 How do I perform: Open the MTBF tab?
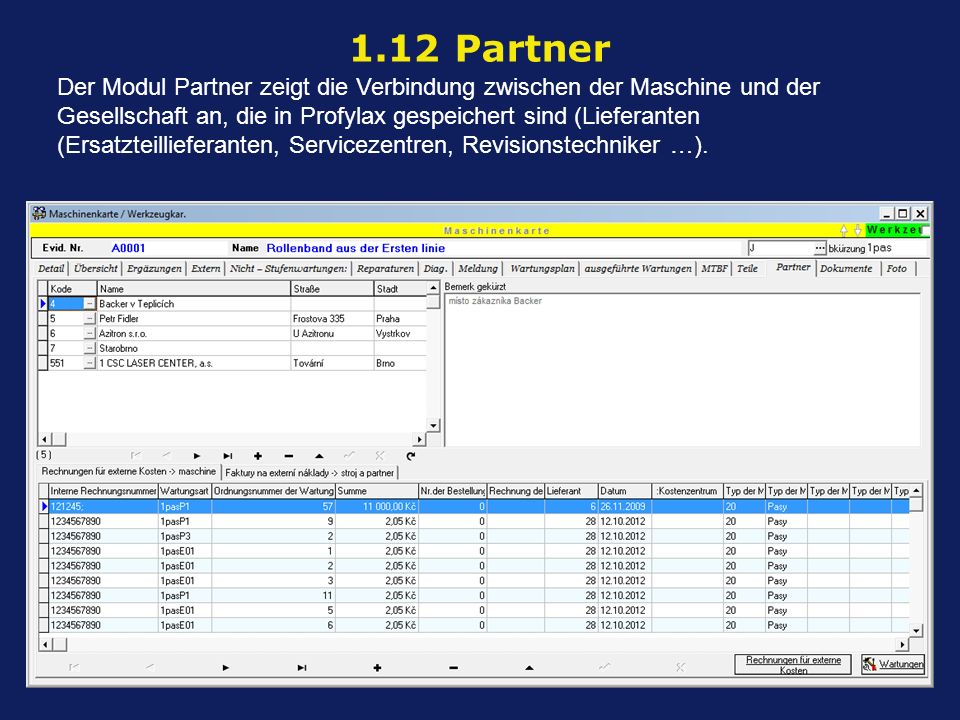[x=714, y=269]
